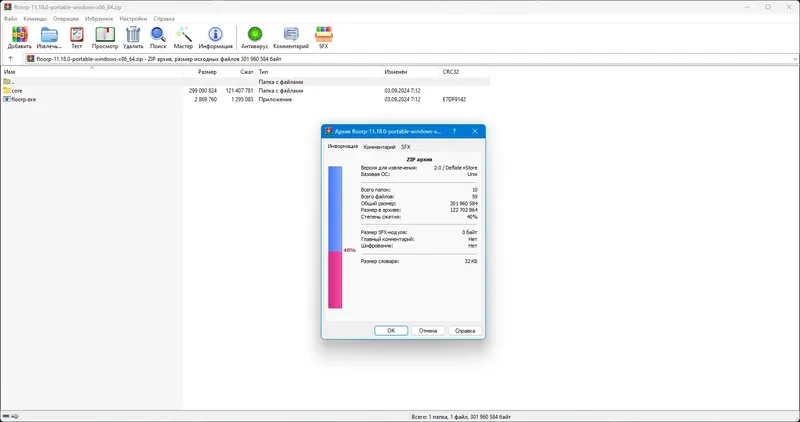Click the WinRAR icon in title bar
Screen dimensions: 800x422
[7, 7]
